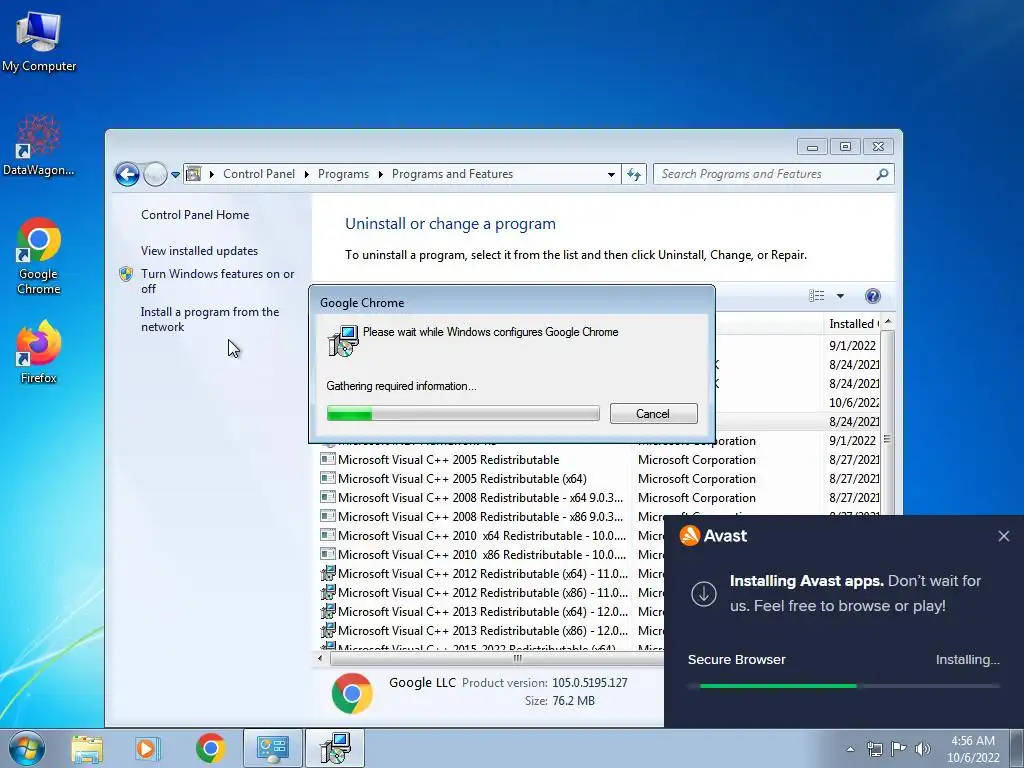The width and height of the screenshot is (1024, 768).
Task: Click the product version 105.0.5195.127 text
Action: [590, 683]
